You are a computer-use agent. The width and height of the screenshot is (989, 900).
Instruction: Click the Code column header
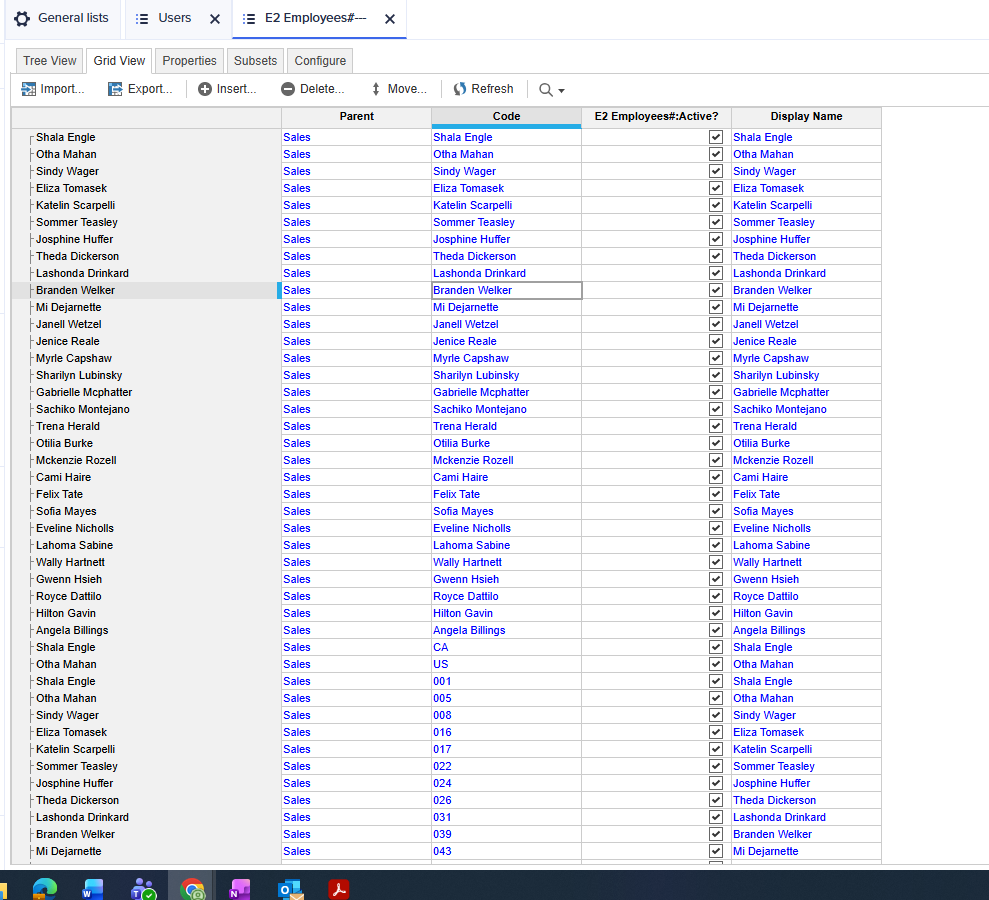[x=506, y=117]
